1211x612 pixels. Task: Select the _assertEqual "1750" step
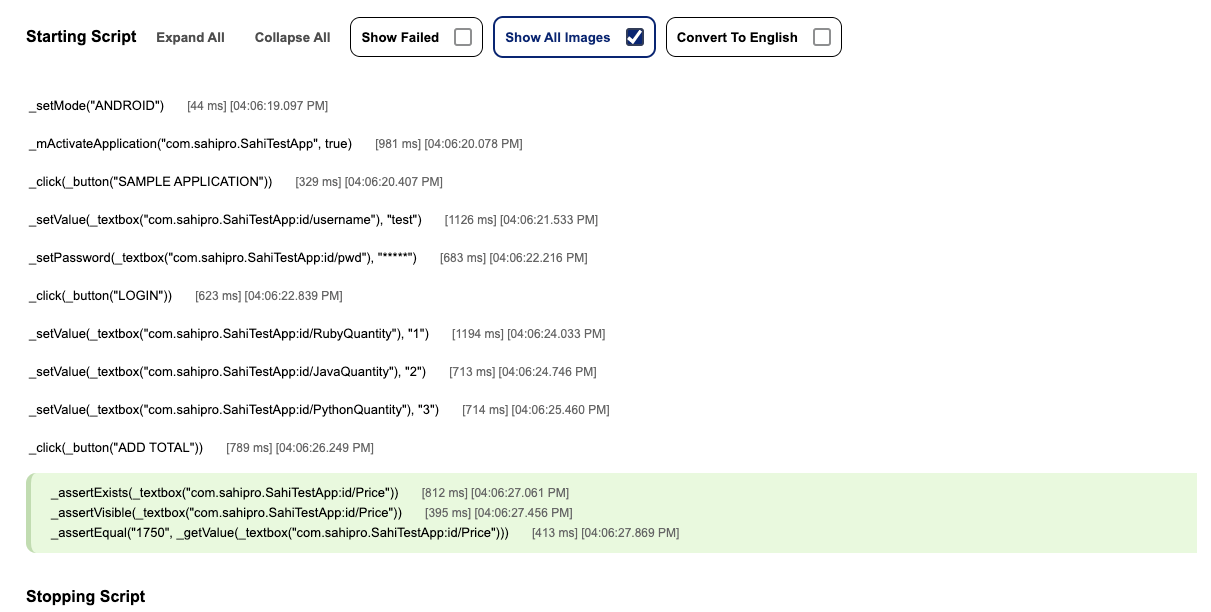point(279,533)
